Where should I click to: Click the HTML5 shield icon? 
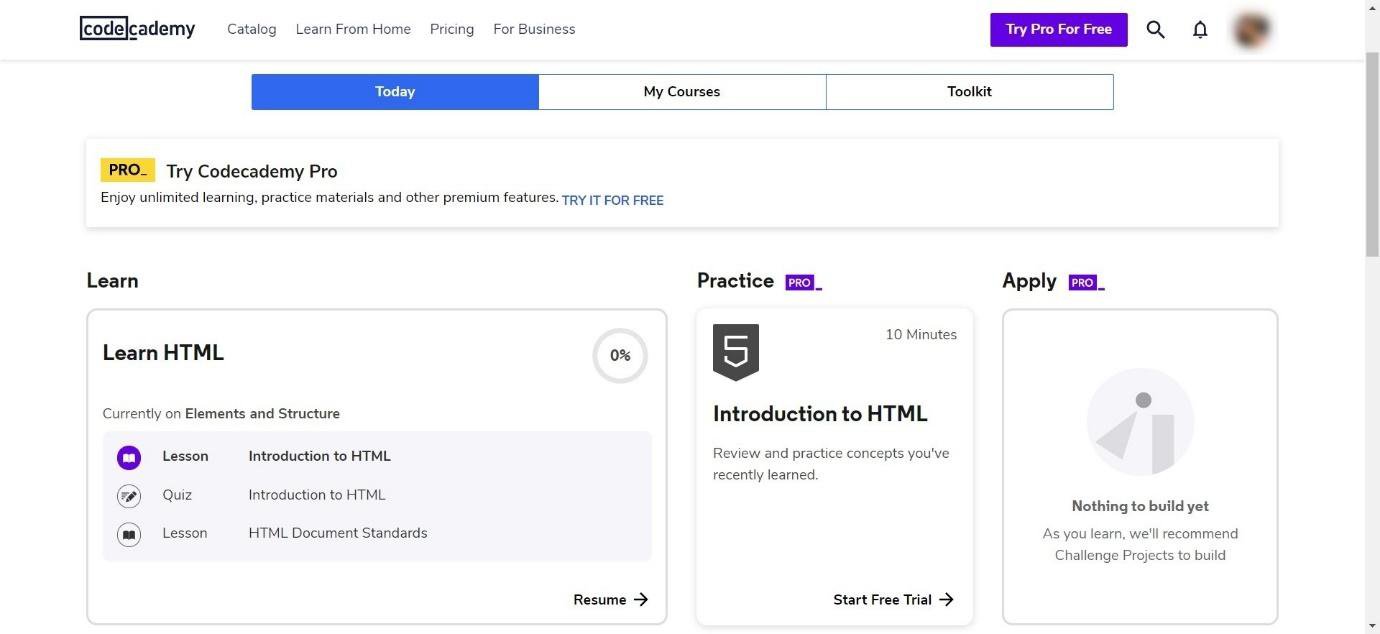pyautogui.click(x=736, y=352)
